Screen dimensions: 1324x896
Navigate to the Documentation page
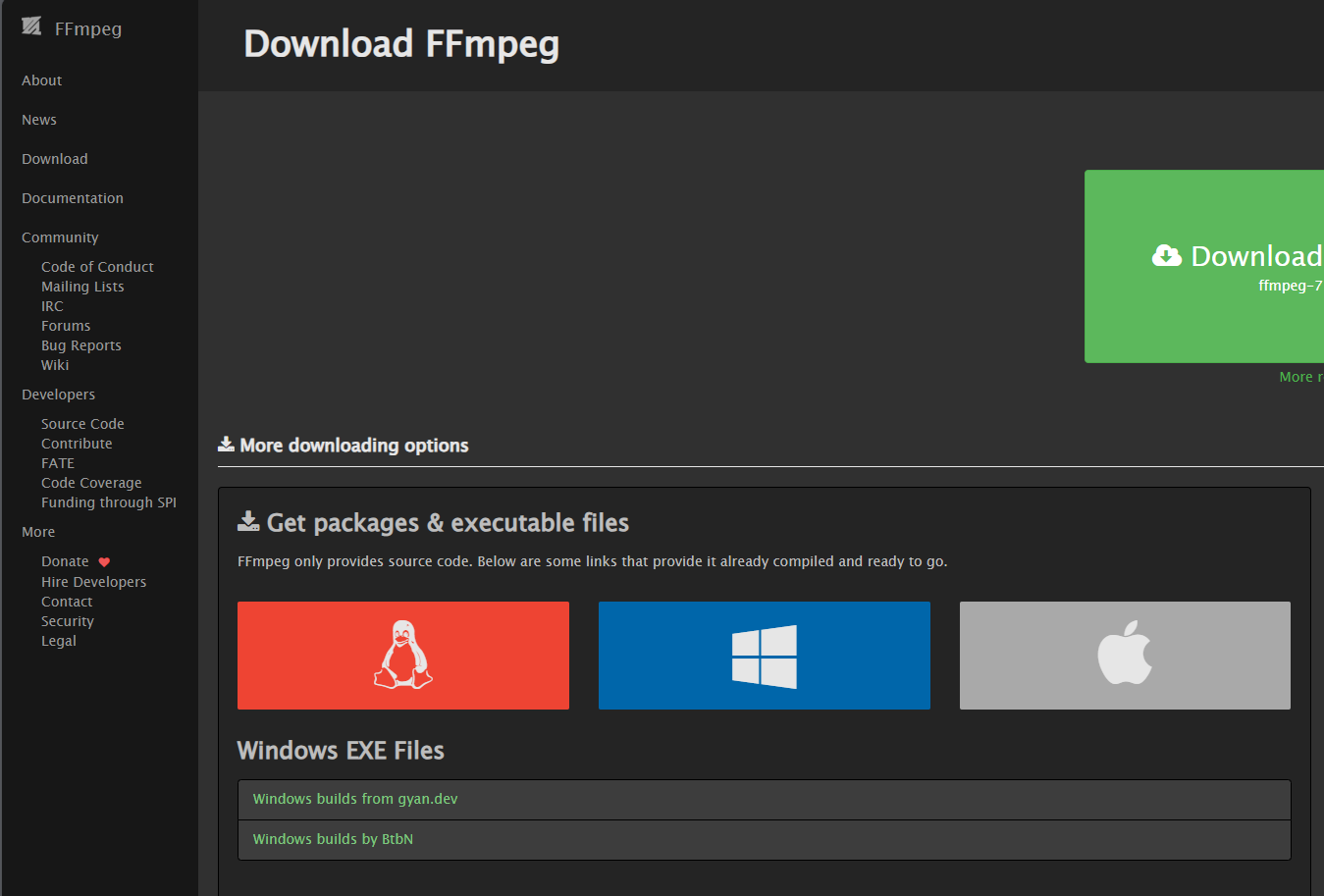72,197
